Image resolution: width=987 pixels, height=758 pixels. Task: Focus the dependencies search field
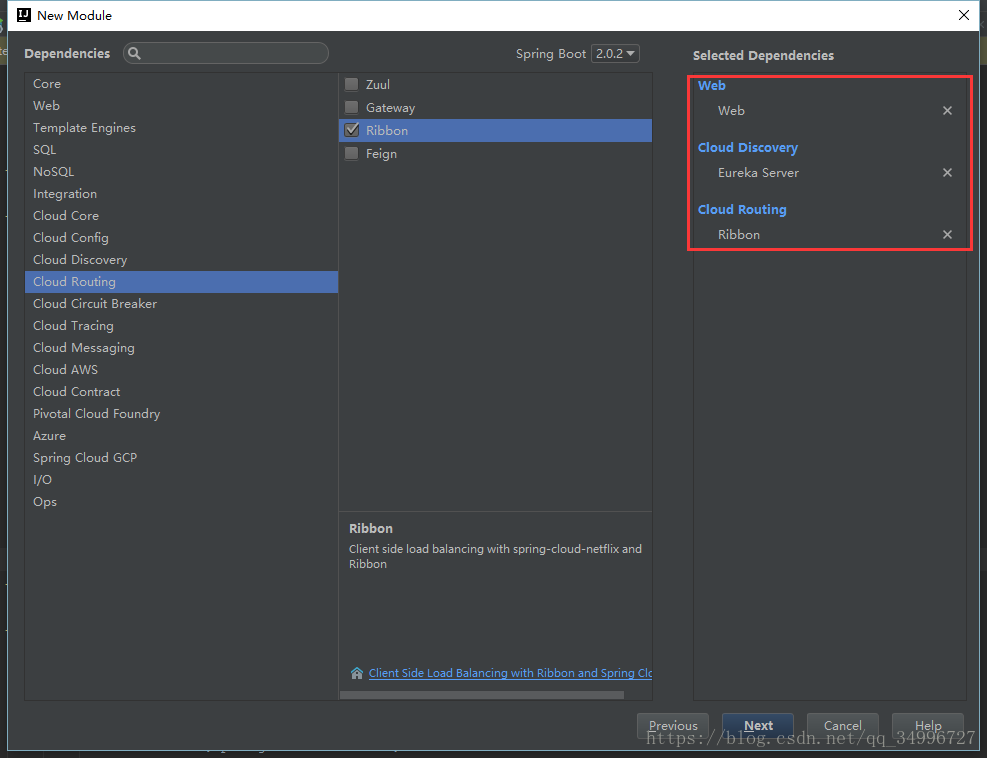point(226,54)
